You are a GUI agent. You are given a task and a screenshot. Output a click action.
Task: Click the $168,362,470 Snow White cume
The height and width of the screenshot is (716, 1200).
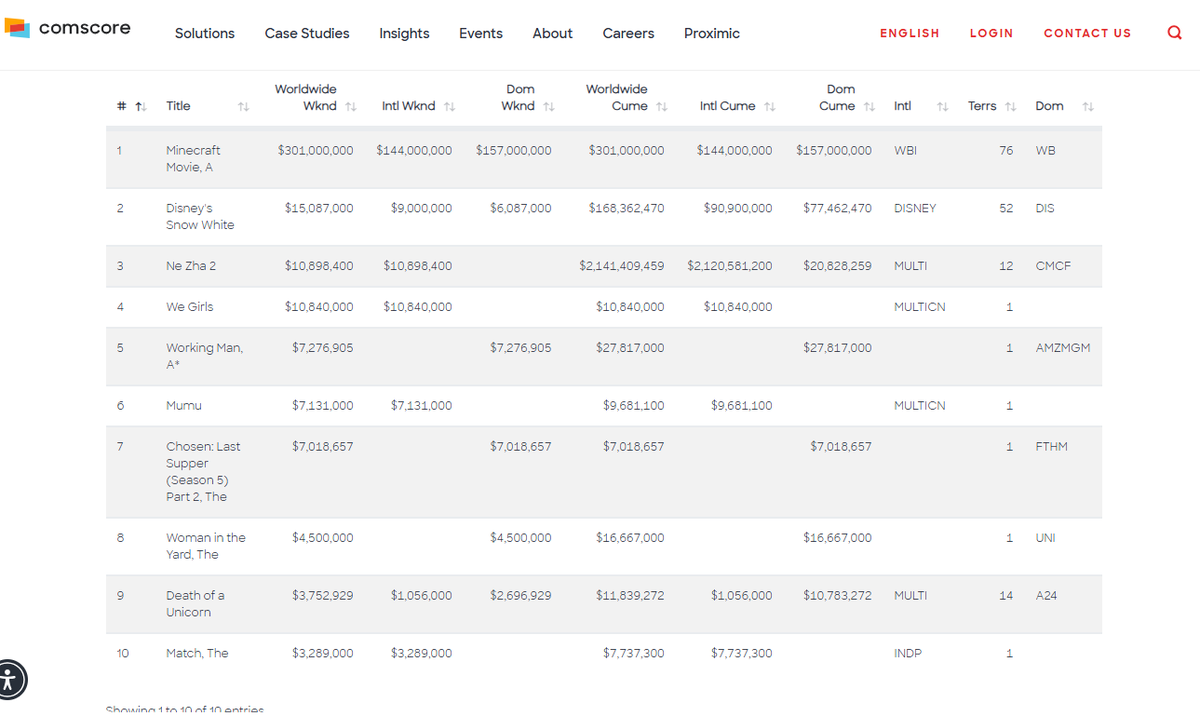point(626,208)
